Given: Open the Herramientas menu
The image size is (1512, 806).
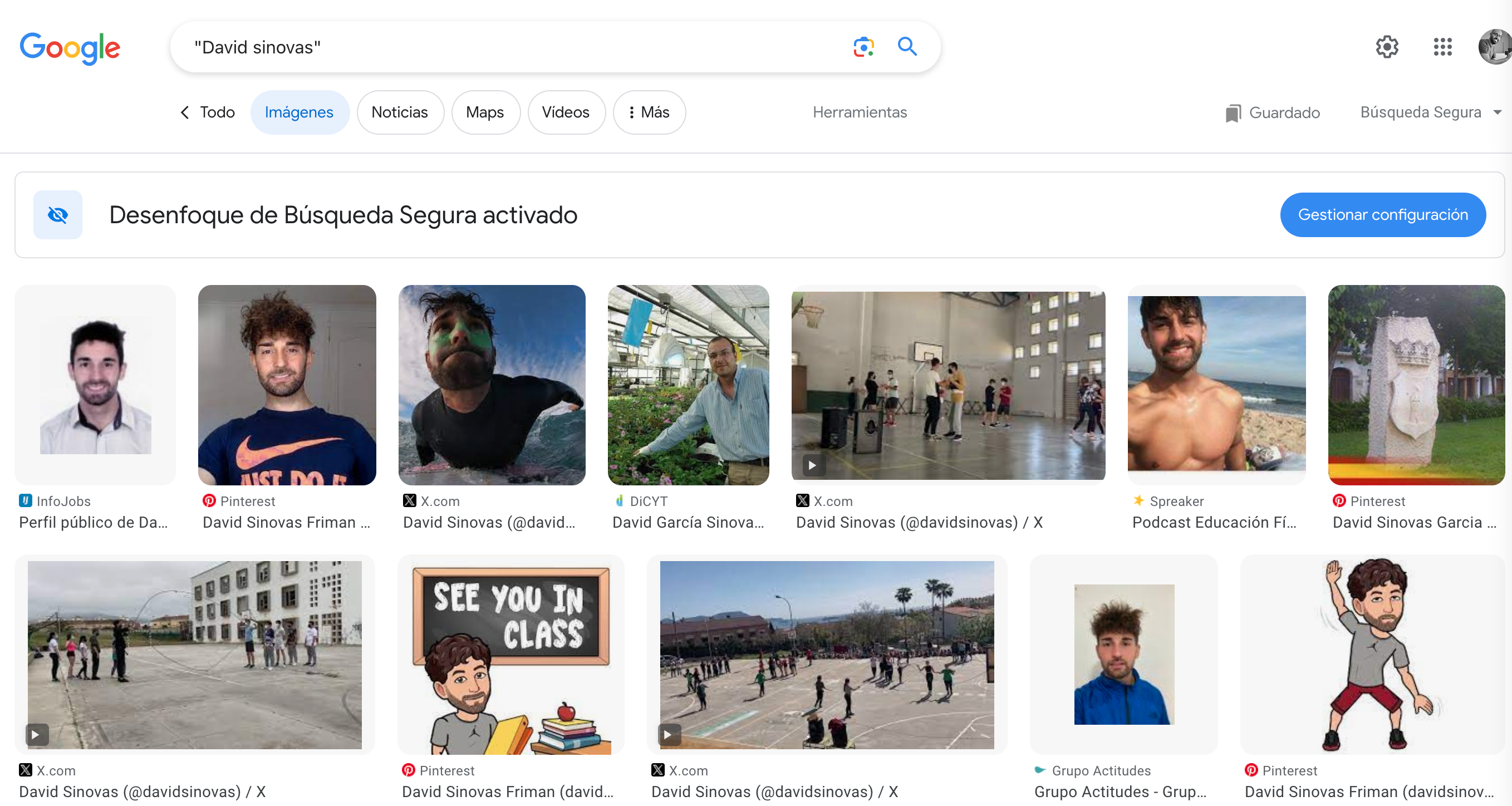Looking at the screenshot, I should 860,112.
